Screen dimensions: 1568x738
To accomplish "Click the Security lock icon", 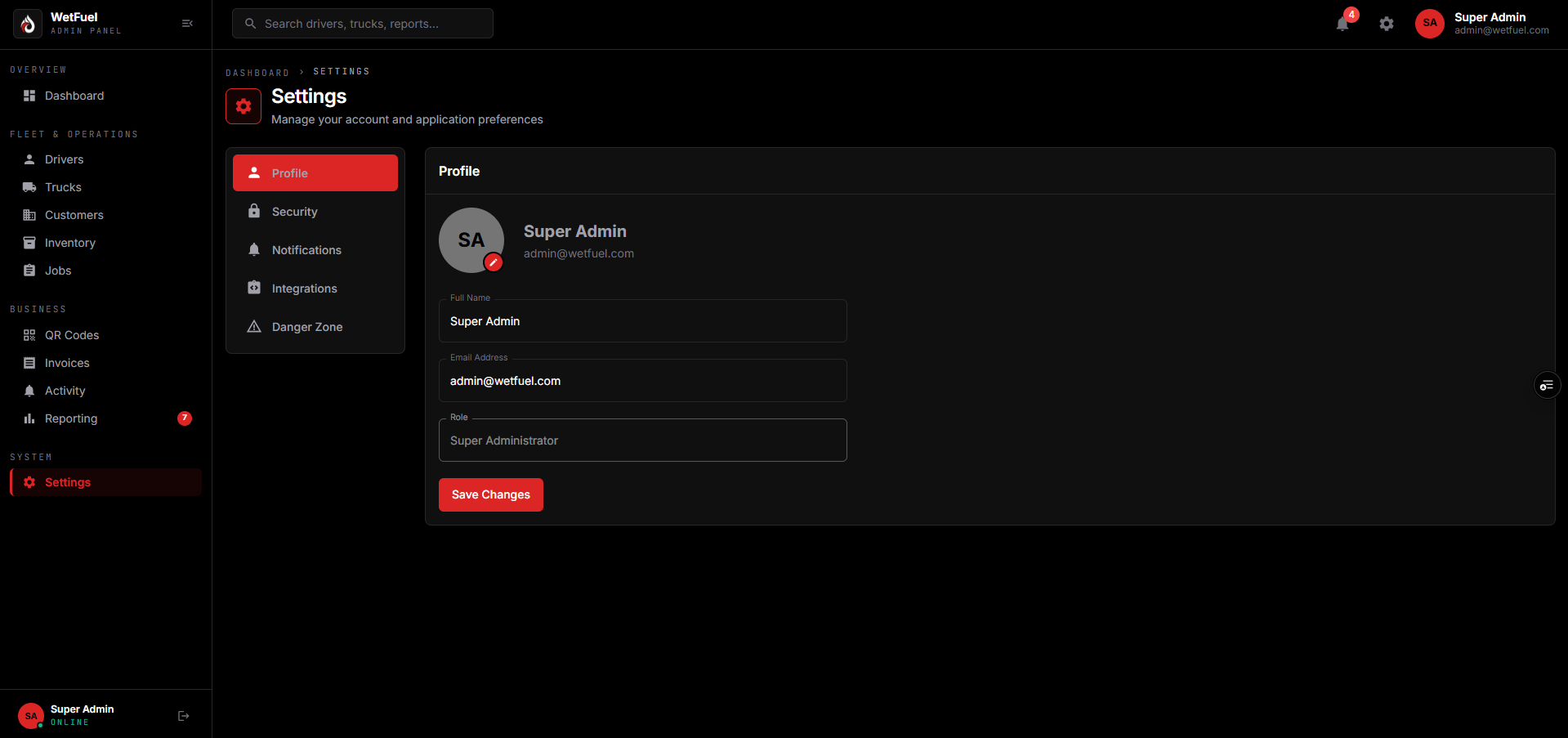I will tap(254, 211).
